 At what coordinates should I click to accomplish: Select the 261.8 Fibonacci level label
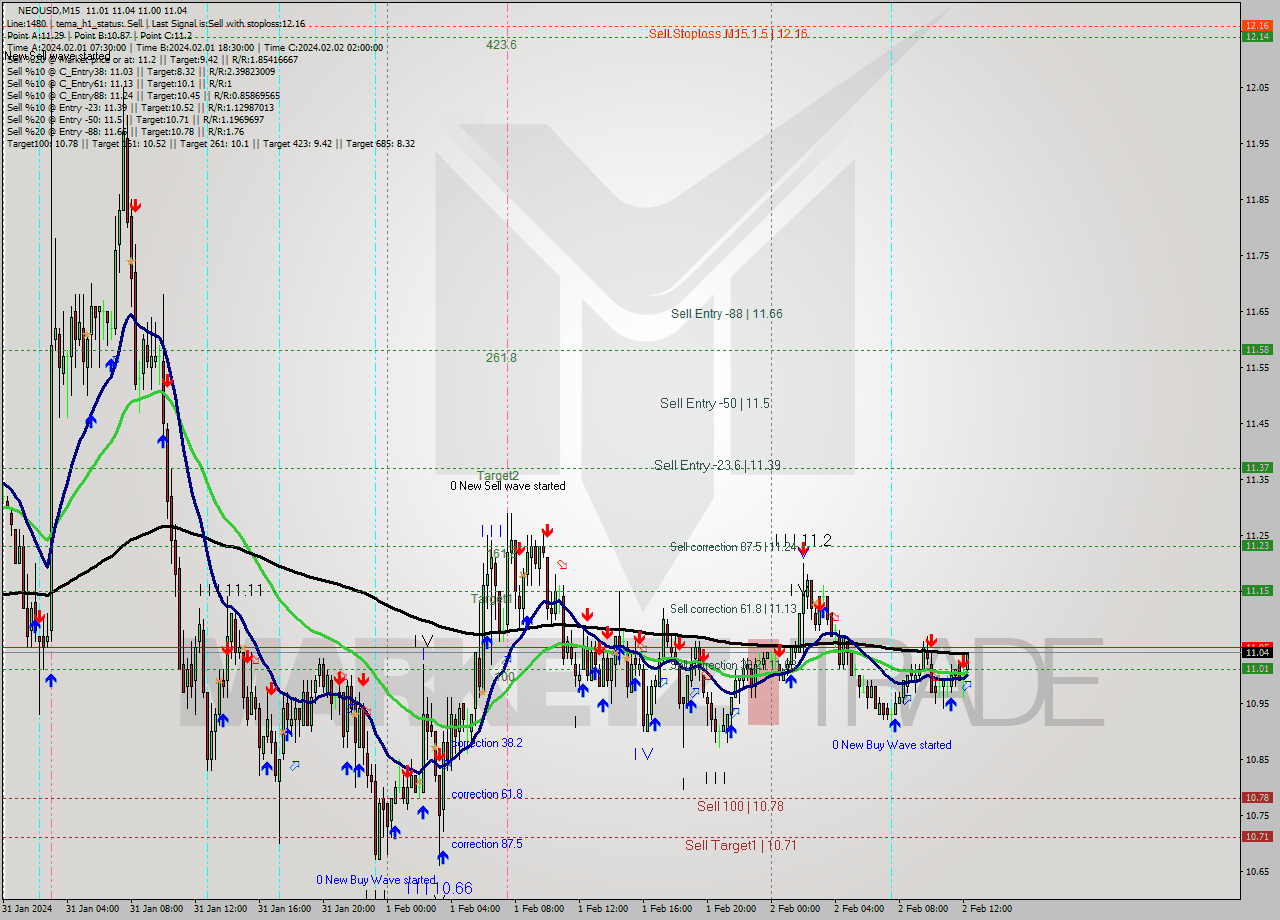click(x=501, y=357)
